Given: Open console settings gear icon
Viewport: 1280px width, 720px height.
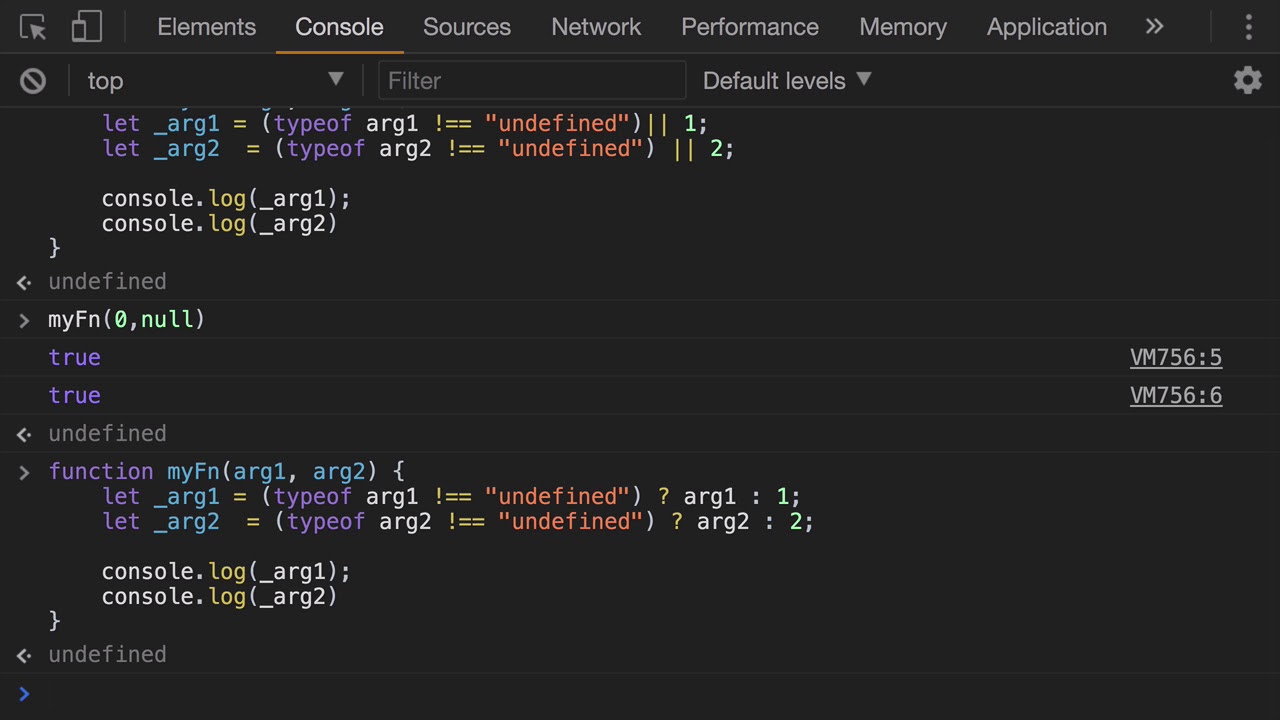Looking at the screenshot, I should [1247, 81].
